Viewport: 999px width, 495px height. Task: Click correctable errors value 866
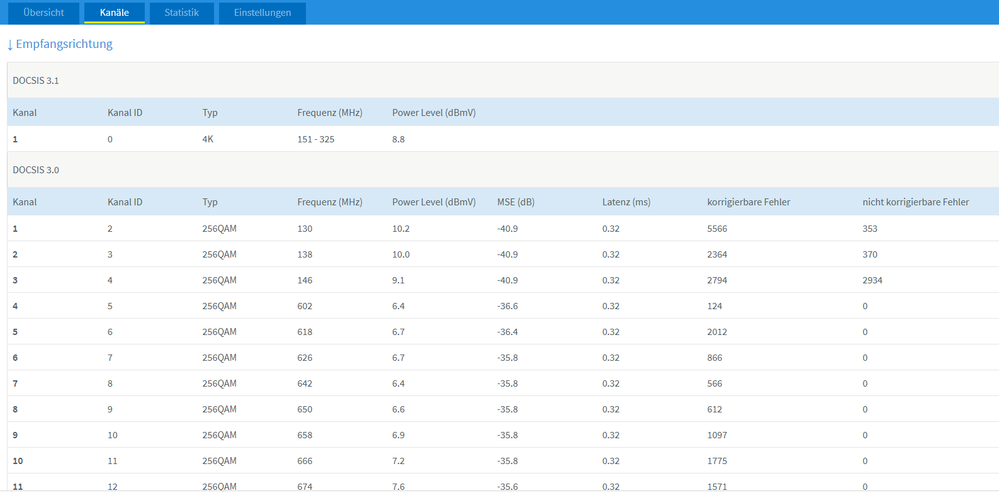714,358
